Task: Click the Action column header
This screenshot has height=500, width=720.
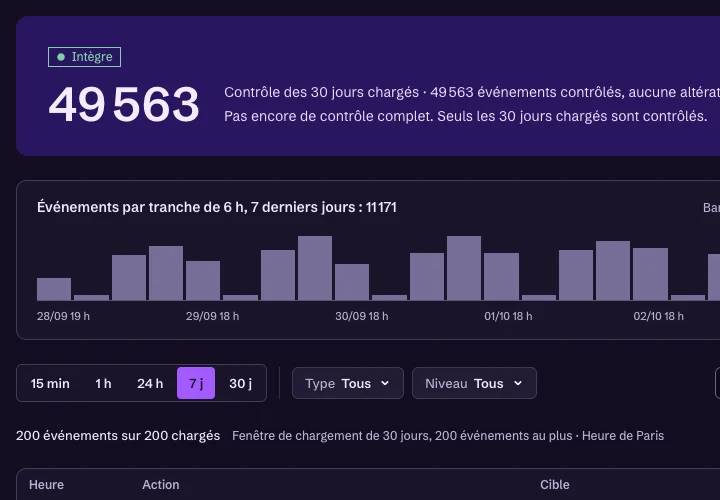Action: point(161,485)
